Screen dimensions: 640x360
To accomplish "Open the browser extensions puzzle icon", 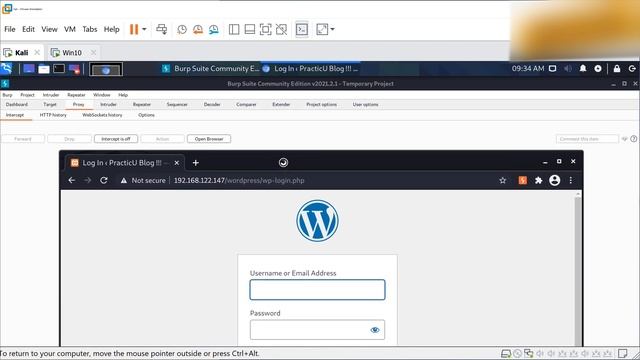I will click(x=538, y=180).
